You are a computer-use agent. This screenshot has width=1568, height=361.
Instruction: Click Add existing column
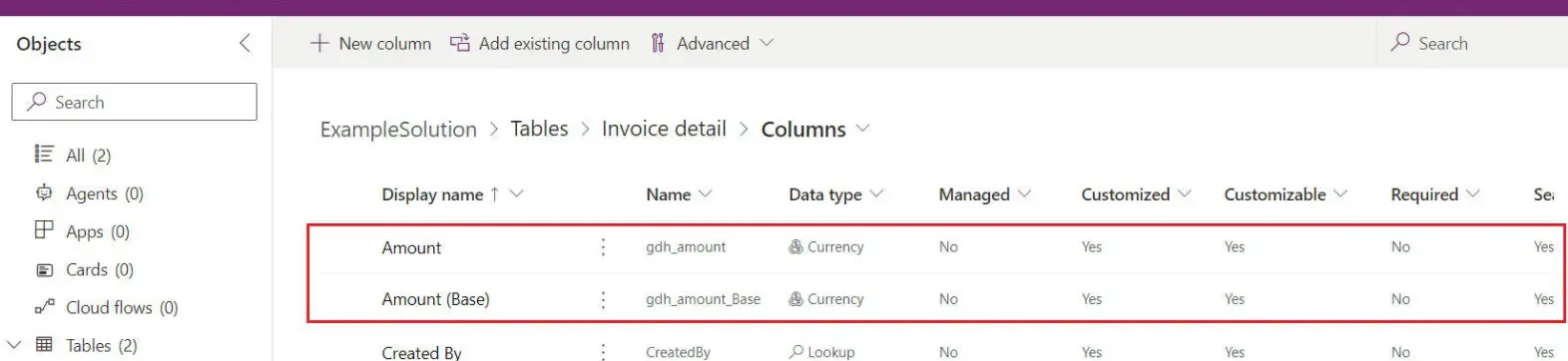tap(540, 43)
